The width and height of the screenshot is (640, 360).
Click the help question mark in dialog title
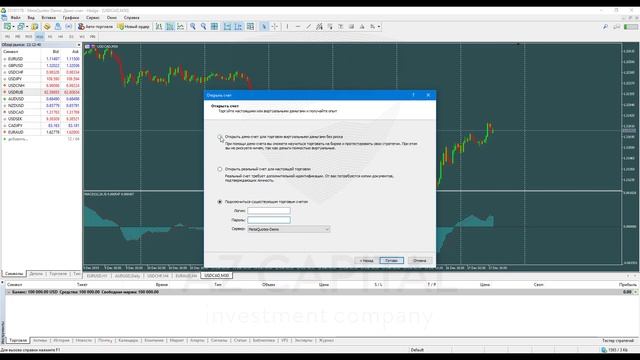tap(413, 95)
